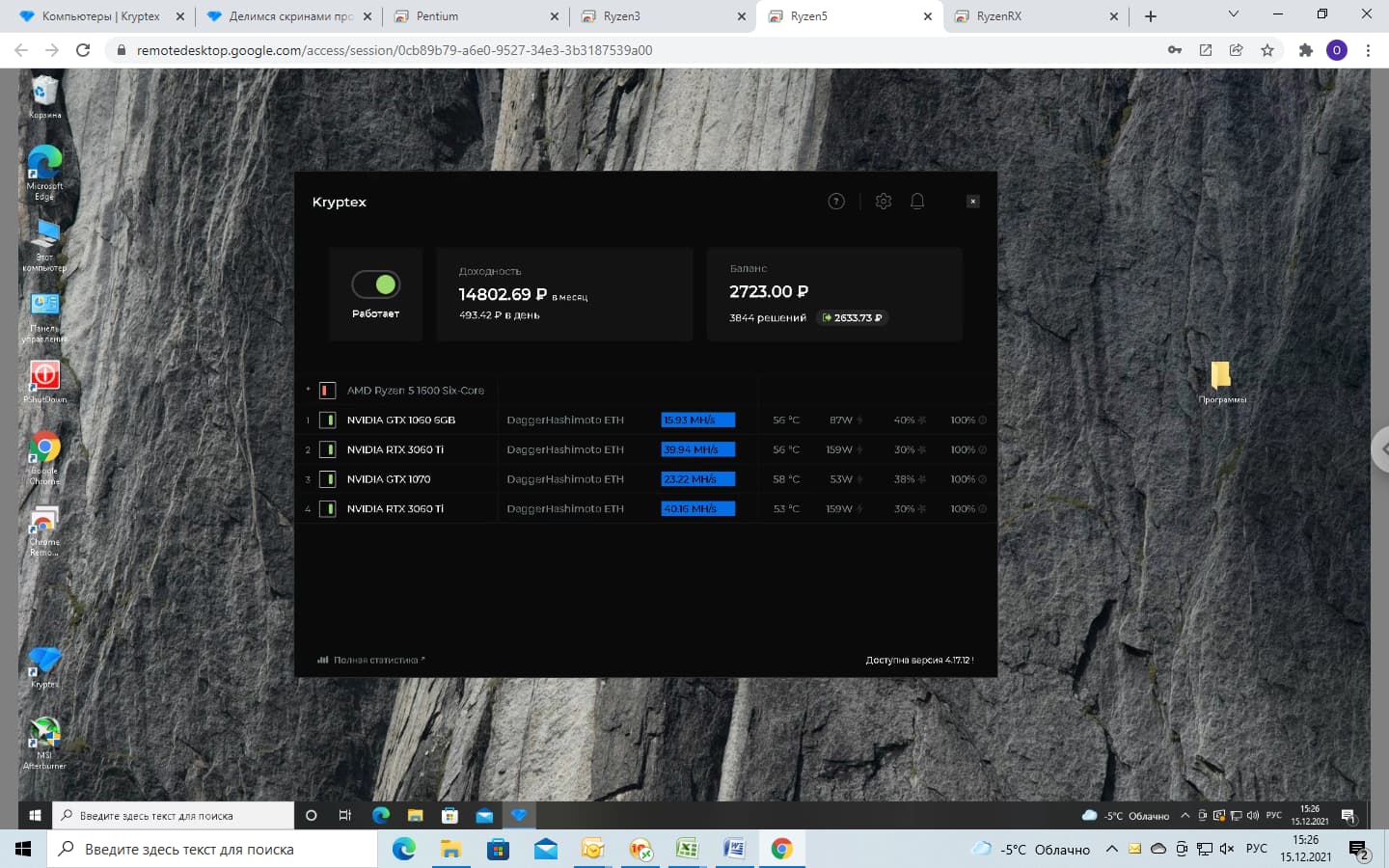1389x868 pixels.
Task: Click the password key icon in address bar
Action: pos(1175,50)
